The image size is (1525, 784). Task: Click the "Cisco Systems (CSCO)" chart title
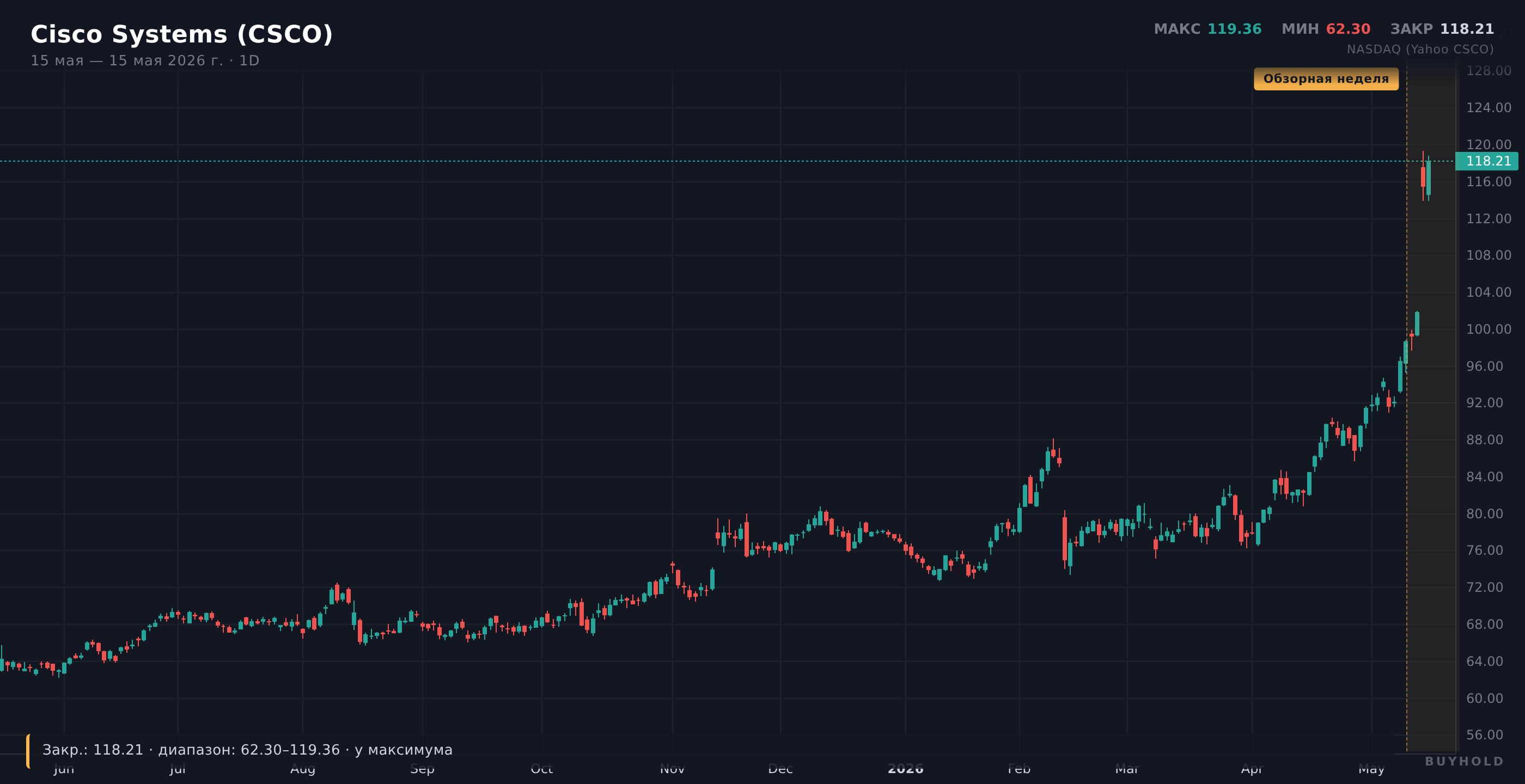182,34
